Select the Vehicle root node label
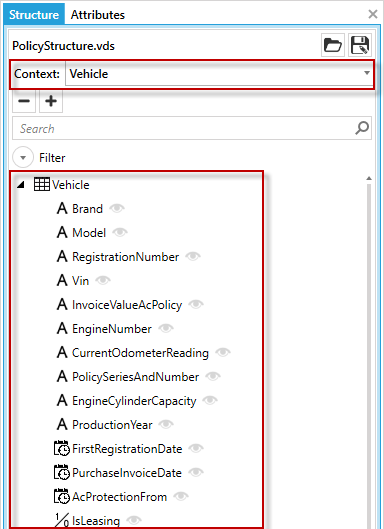The width and height of the screenshot is (384, 529). tap(71, 185)
